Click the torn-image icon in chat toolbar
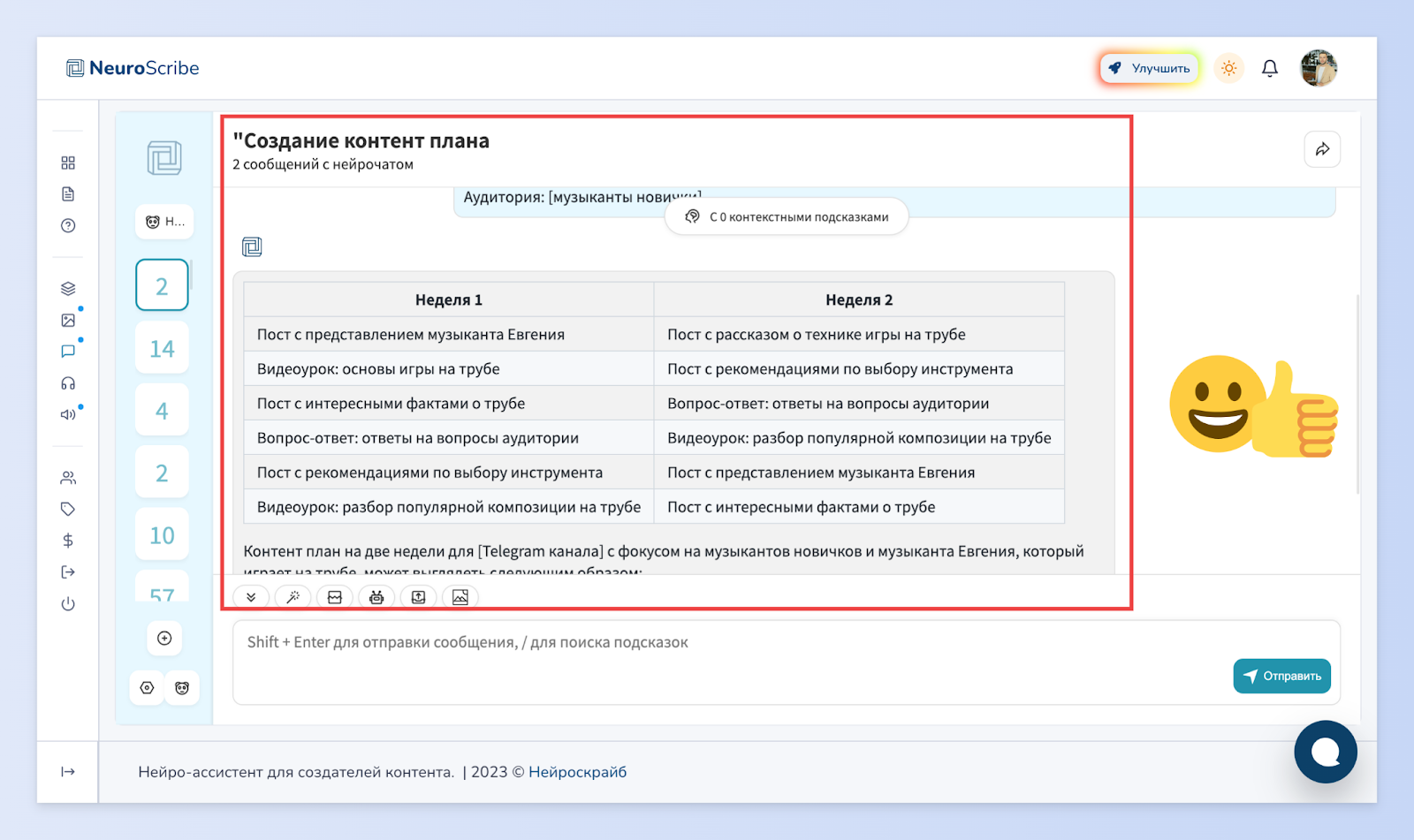1414x840 pixels. pyautogui.click(x=335, y=597)
